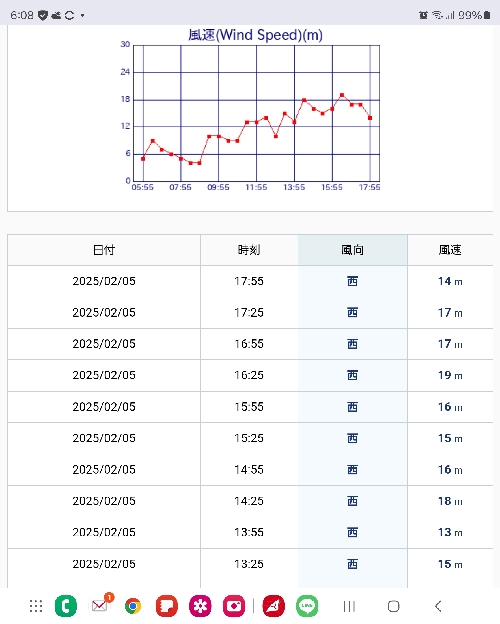Open the pink flower gallery app
Viewport: 500px width, 624px height.
click(x=200, y=606)
